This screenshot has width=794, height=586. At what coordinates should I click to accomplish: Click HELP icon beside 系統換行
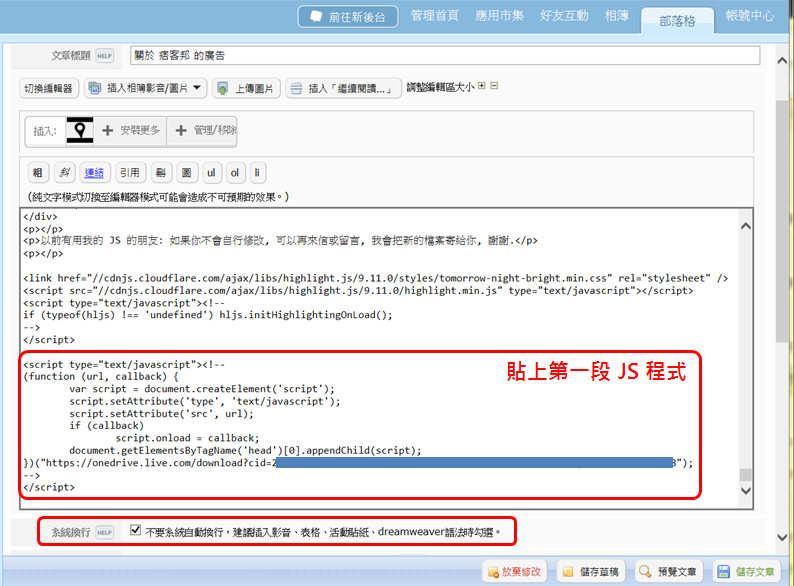(105, 532)
